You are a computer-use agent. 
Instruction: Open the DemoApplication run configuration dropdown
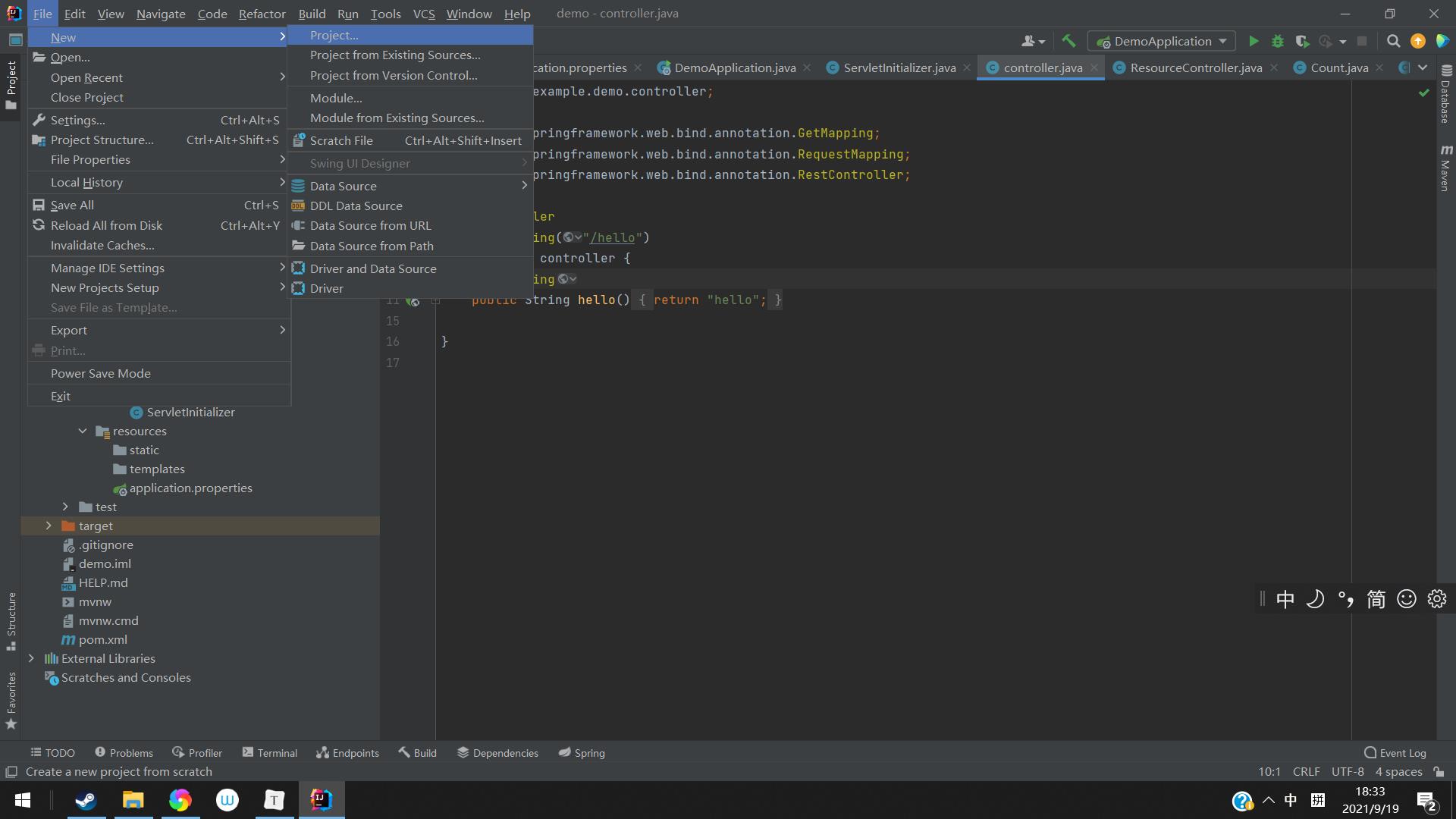(1162, 41)
